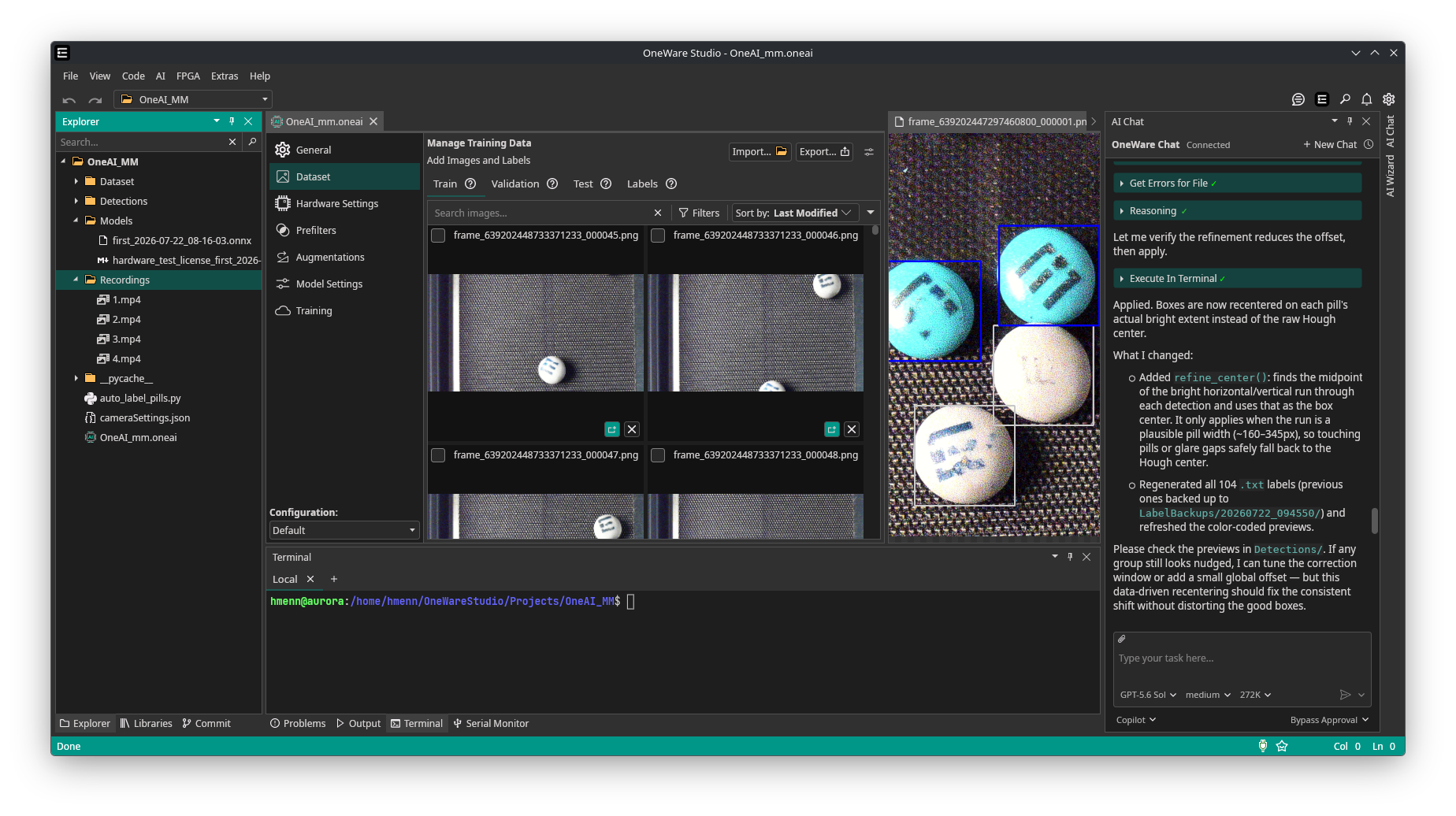Click the notifications bell icon

[1367, 99]
